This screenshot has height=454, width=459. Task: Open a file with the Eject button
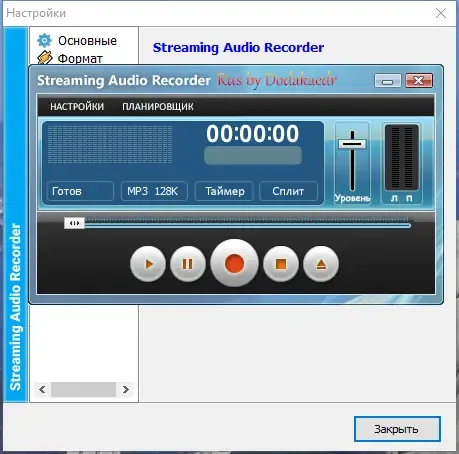pos(321,264)
